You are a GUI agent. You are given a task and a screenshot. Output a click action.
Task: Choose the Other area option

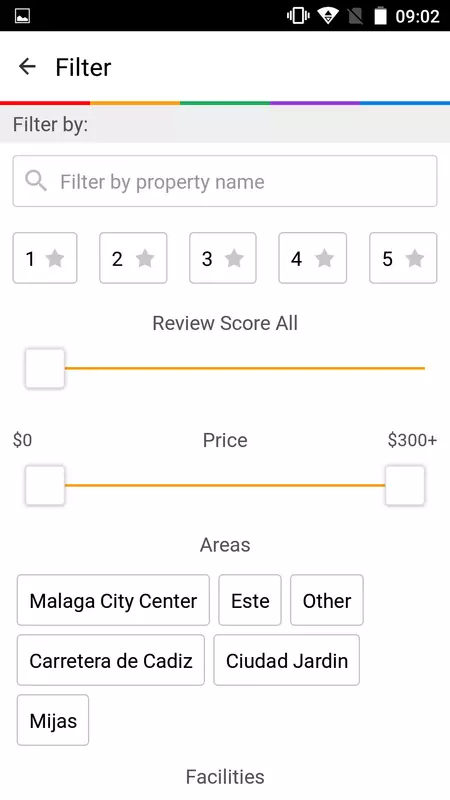pyautogui.click(x=327, y=600)
